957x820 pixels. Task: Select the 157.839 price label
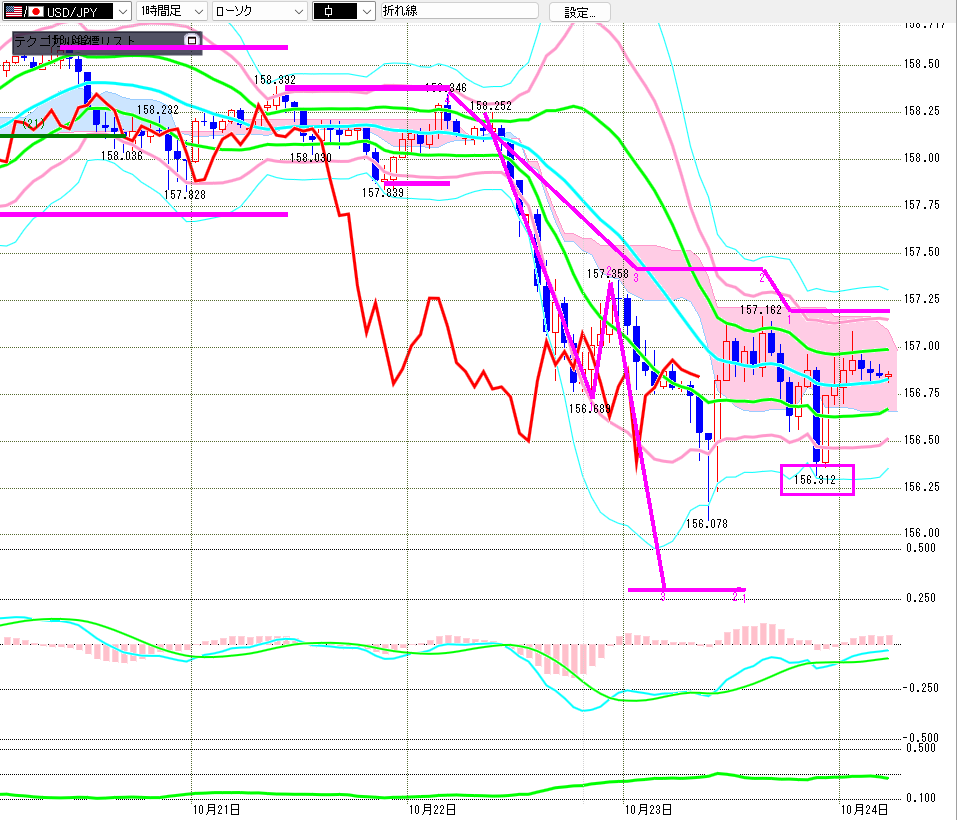pyautogui.click(x=383, y=193)
